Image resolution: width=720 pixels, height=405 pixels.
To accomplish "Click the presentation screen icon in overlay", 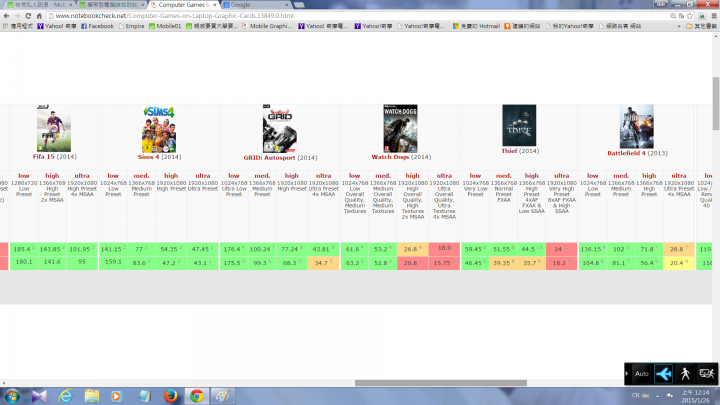I will [x=706, y=374].
